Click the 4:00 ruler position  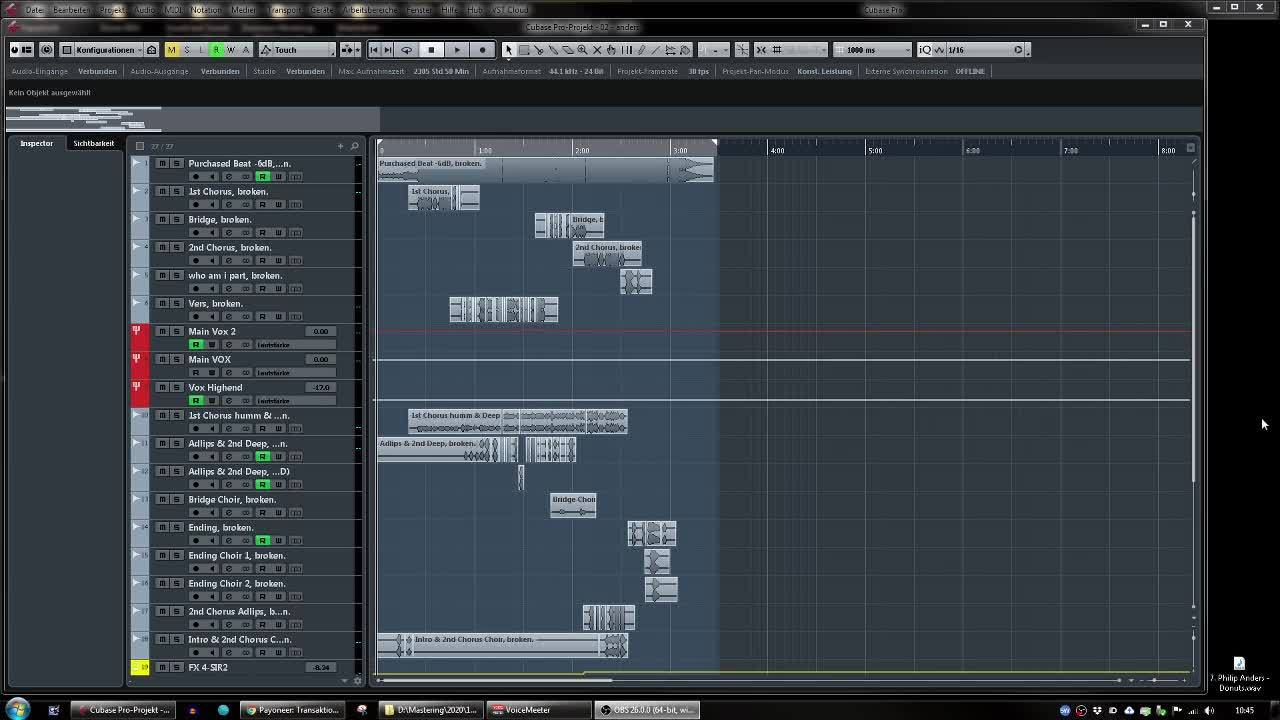(x=777, y=150)
